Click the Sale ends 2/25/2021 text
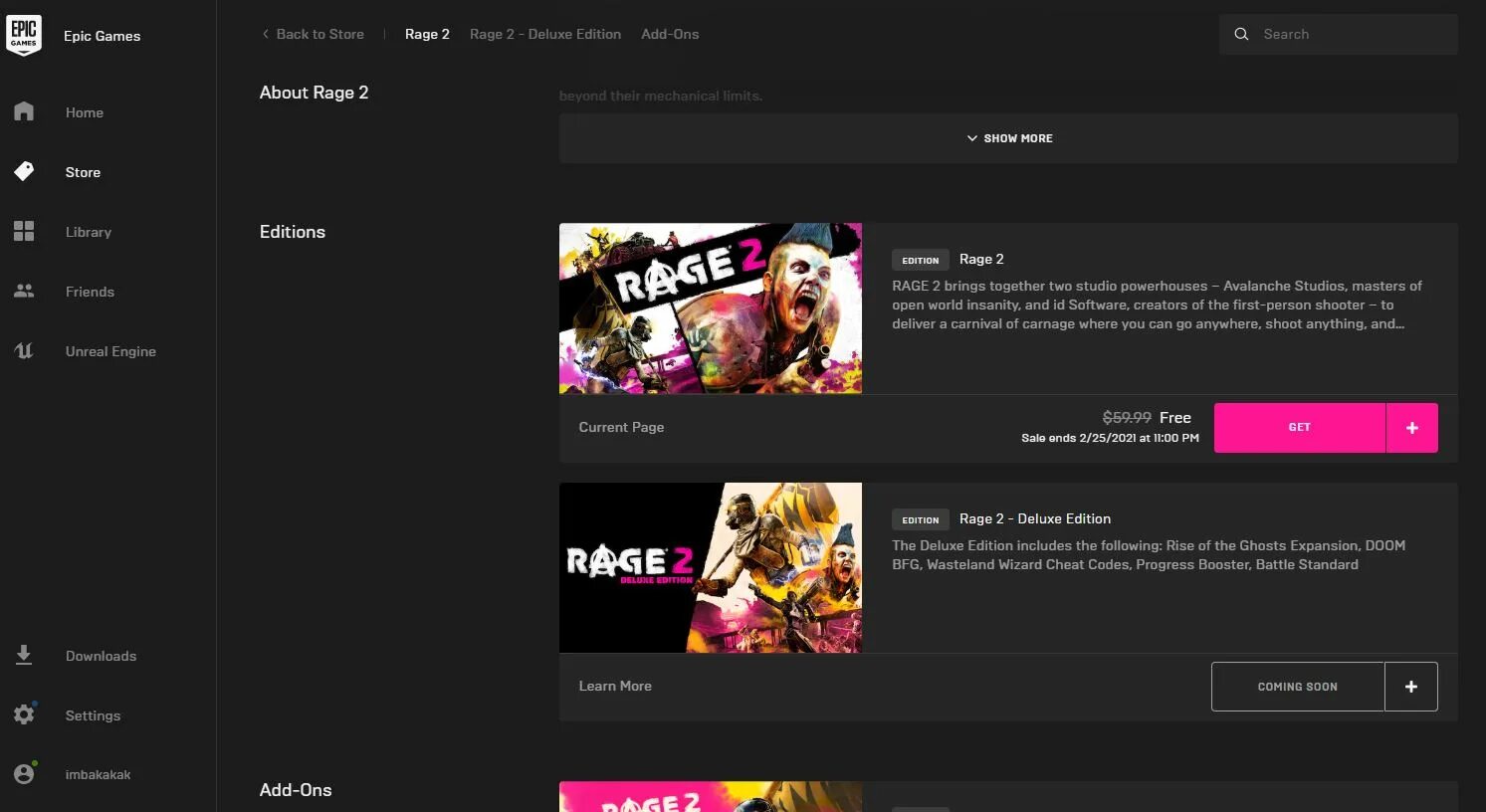Image resolution: width=1486 pixels, height=812 pixels. [1110, 438]
